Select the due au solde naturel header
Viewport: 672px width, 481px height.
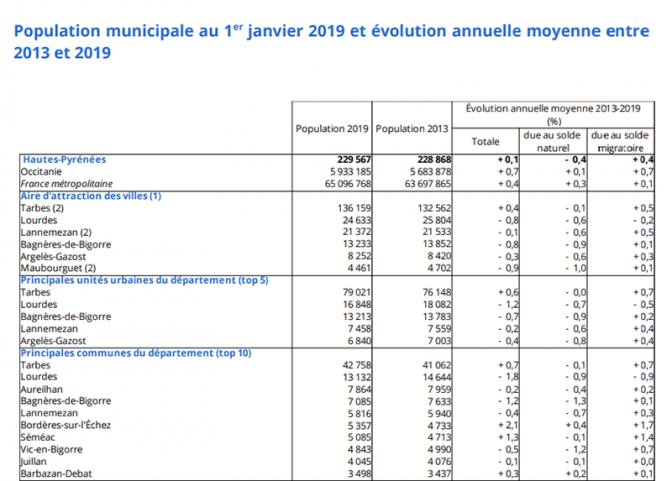[553, 141]
